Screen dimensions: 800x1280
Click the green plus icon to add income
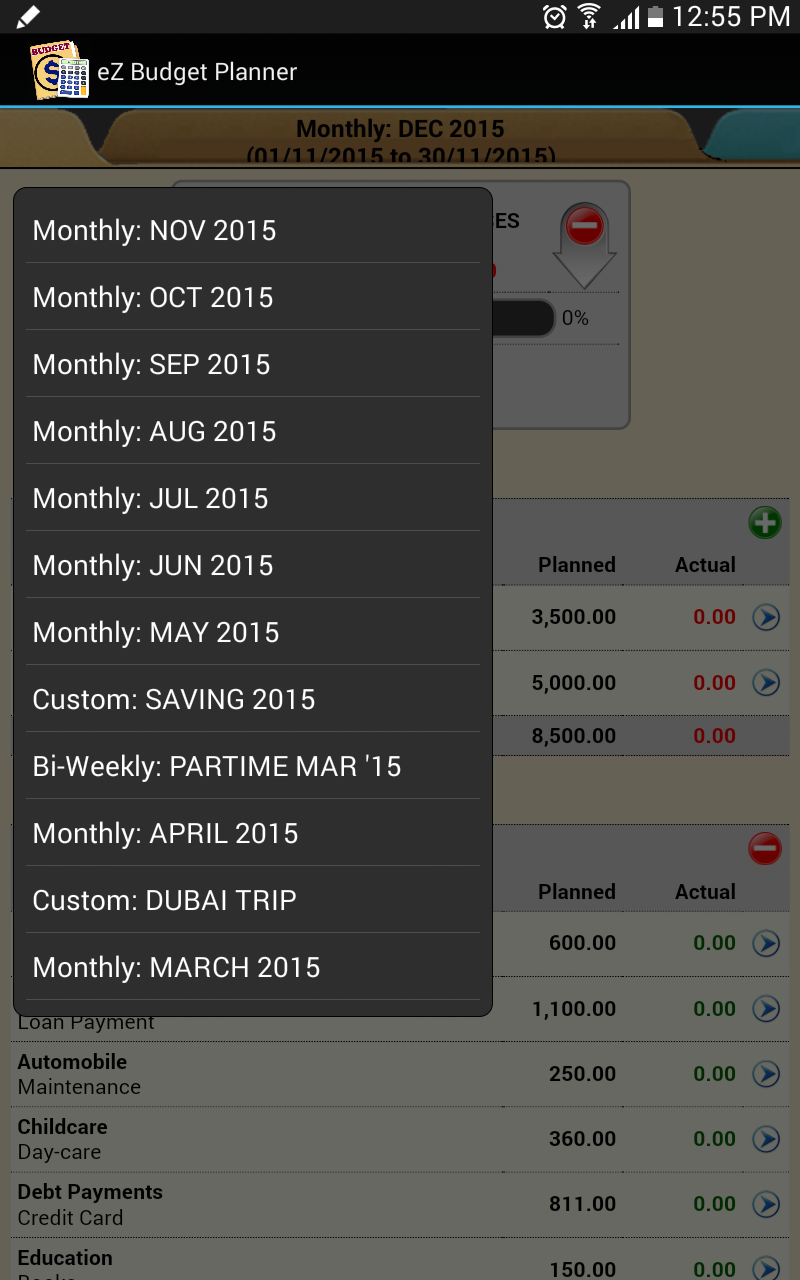pos(765,521)
